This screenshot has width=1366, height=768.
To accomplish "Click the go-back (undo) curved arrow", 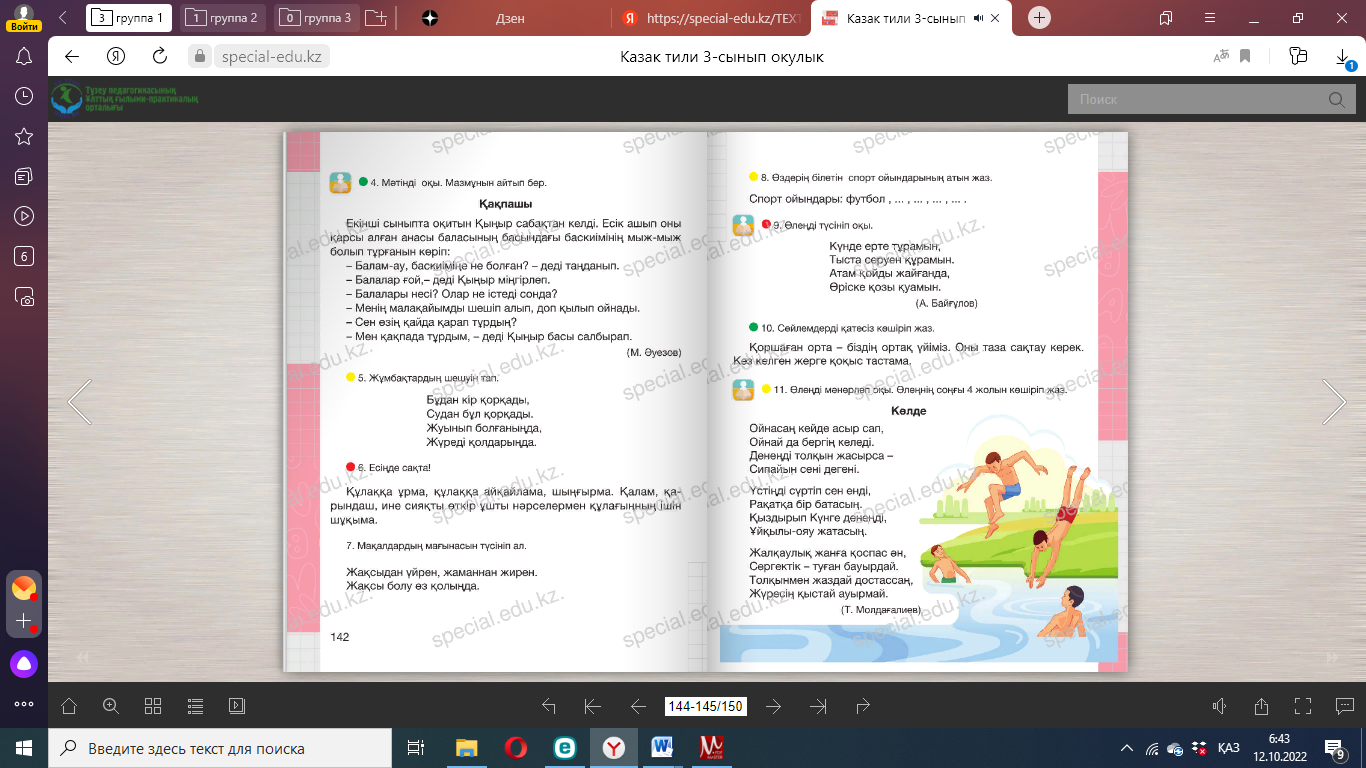I will tap(548, 706).
